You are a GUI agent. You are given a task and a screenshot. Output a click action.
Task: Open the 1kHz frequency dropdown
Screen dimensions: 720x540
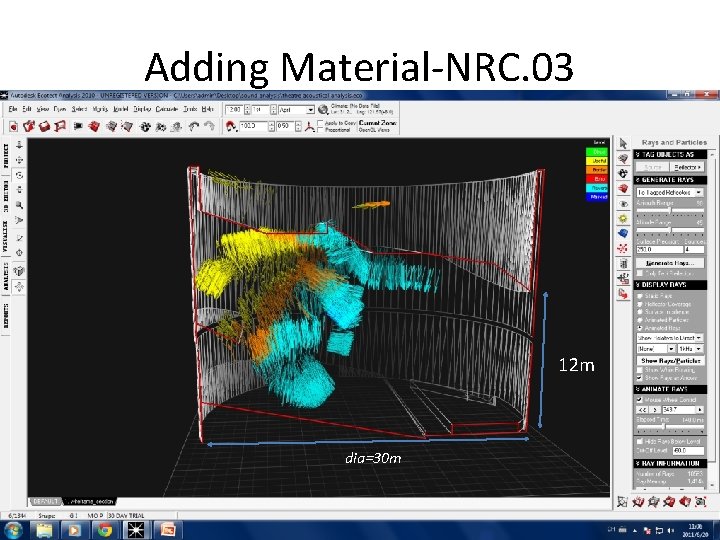[x=690, y=349]
